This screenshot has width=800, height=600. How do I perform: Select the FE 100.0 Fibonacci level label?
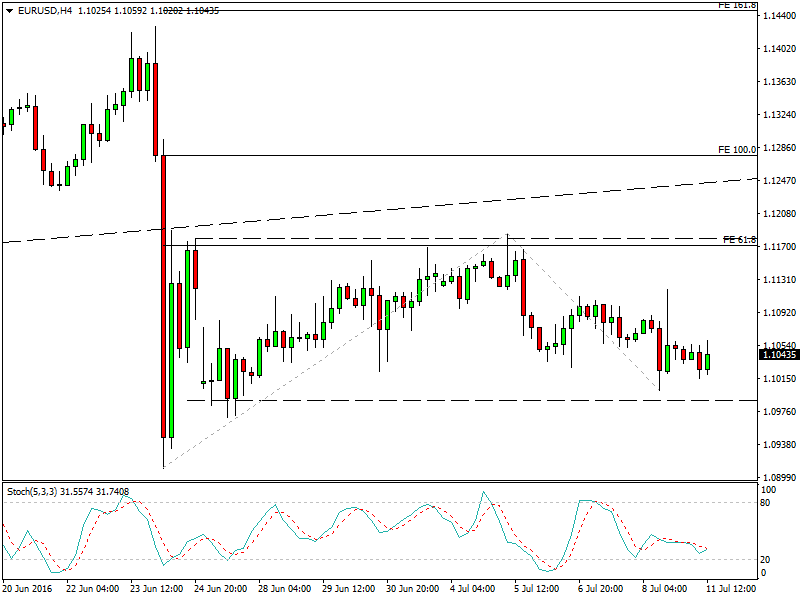(x=737, y=149)
